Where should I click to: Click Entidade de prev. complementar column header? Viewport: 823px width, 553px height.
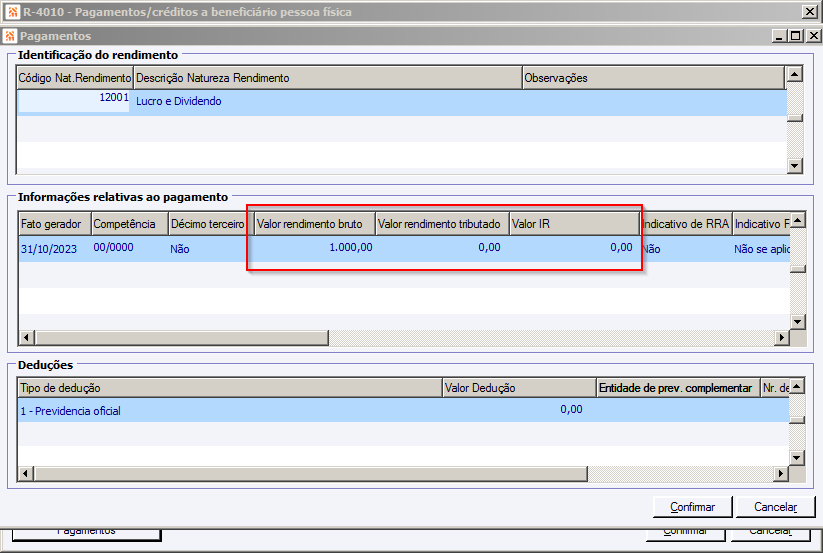678,388
